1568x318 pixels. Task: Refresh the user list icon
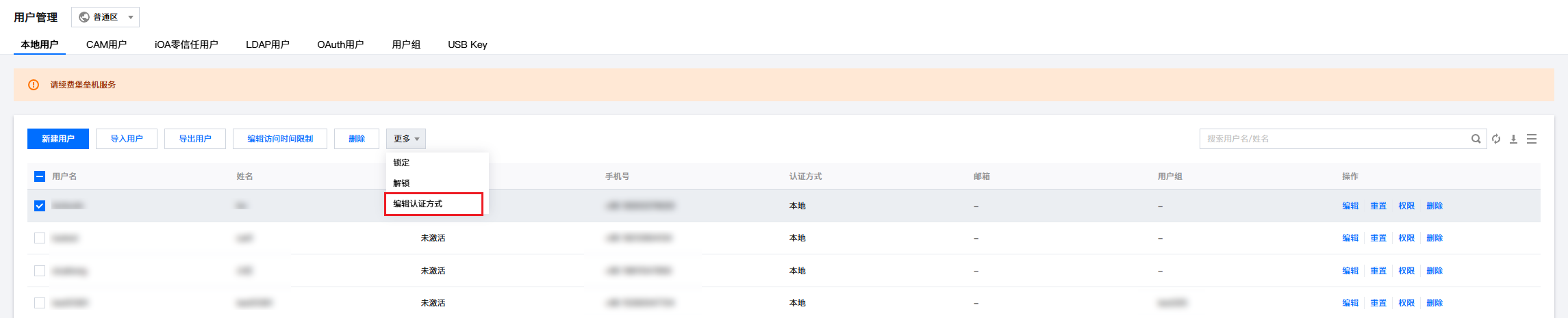coord(1496,139)
